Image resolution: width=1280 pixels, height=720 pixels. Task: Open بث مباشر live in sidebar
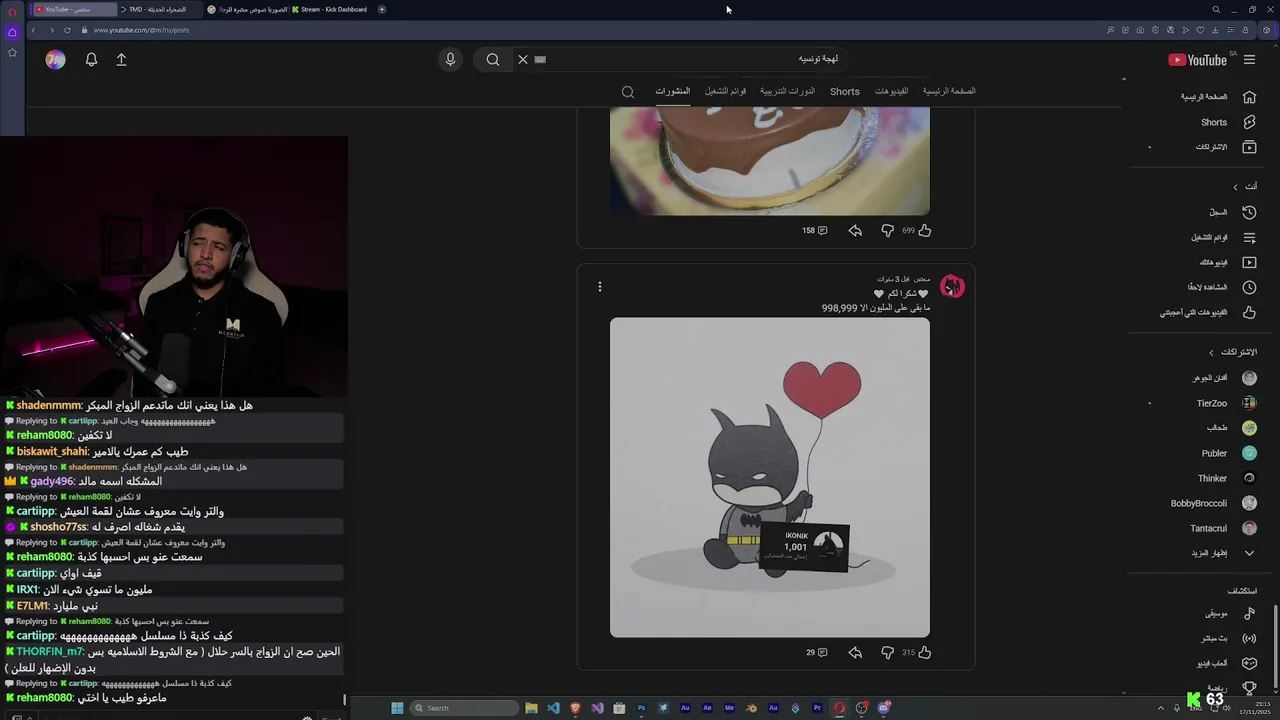[x=1229, y=638]
